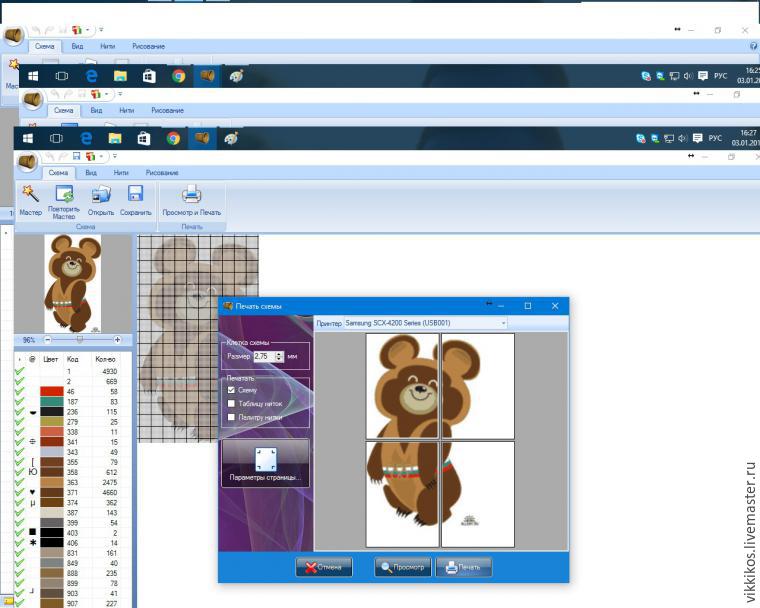Click the code 907 cell in thread table
The image size is (760, 608).
pyautogui.click(x=72, y=604)
